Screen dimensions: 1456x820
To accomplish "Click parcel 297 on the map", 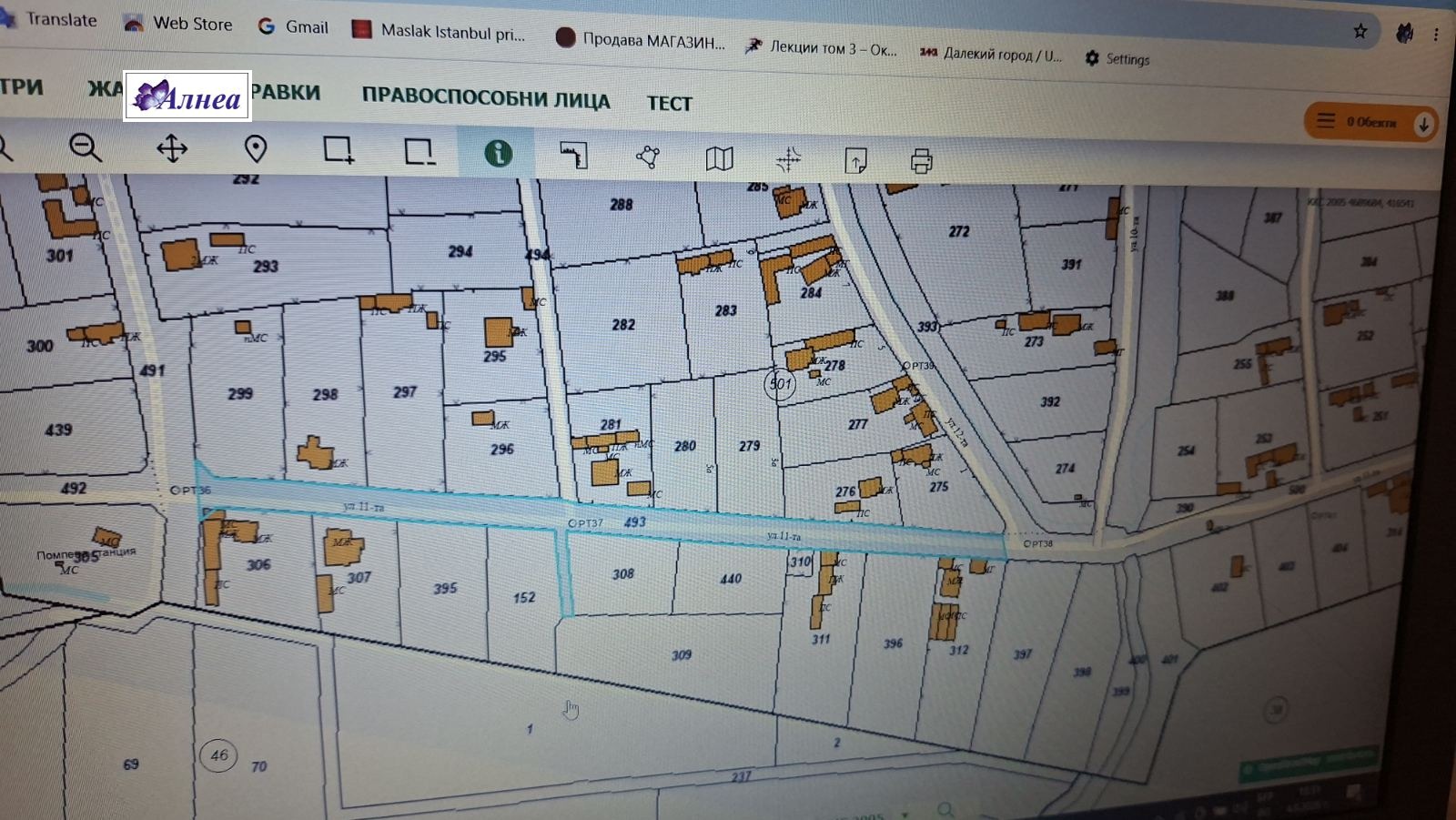I will tap(405, 391).
